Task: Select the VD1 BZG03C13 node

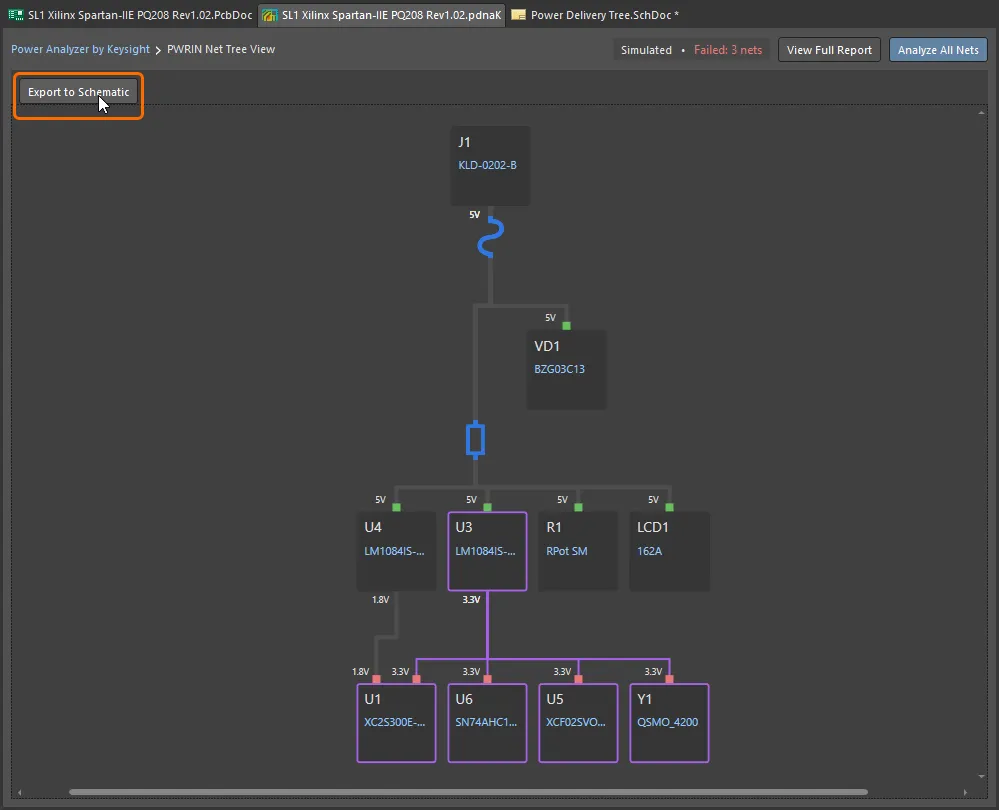Action: click(566, 370)
